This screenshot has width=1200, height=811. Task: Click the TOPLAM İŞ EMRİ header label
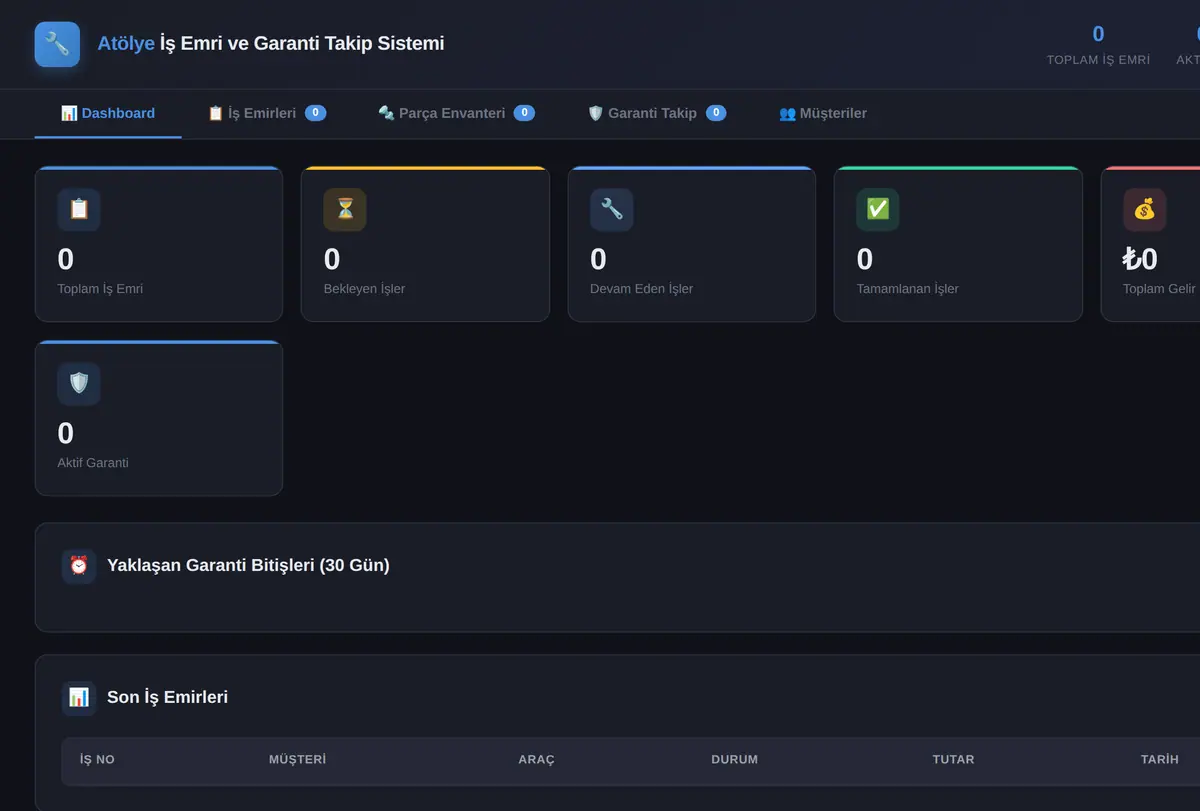click(1098, 60)
